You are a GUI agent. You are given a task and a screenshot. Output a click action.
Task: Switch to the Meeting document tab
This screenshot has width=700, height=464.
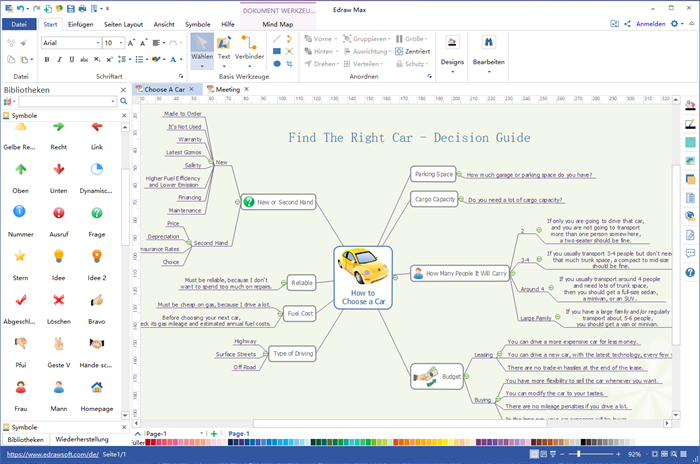[x=227, y=89]
